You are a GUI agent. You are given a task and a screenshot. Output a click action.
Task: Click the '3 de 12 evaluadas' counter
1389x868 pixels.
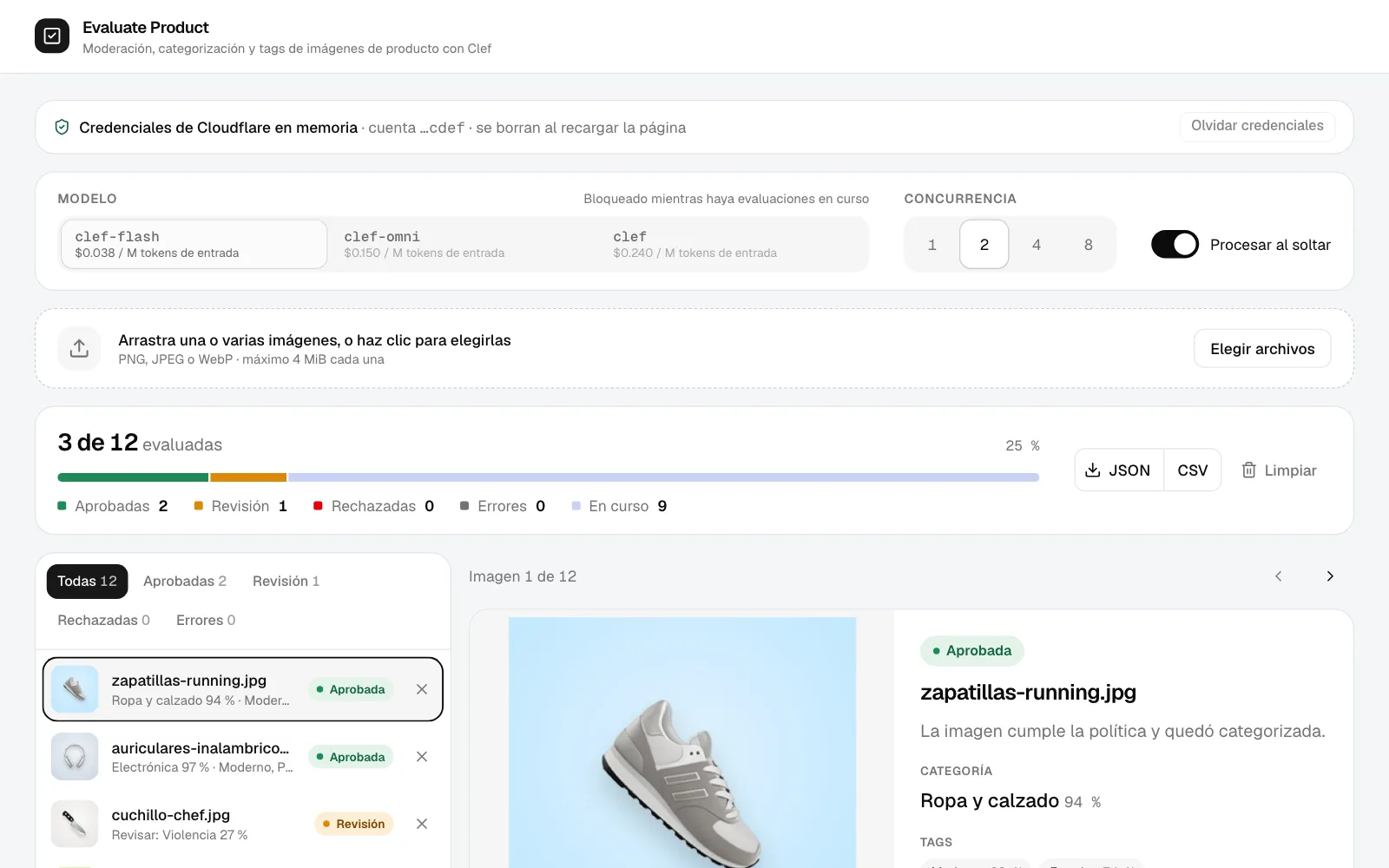[140, 444]
